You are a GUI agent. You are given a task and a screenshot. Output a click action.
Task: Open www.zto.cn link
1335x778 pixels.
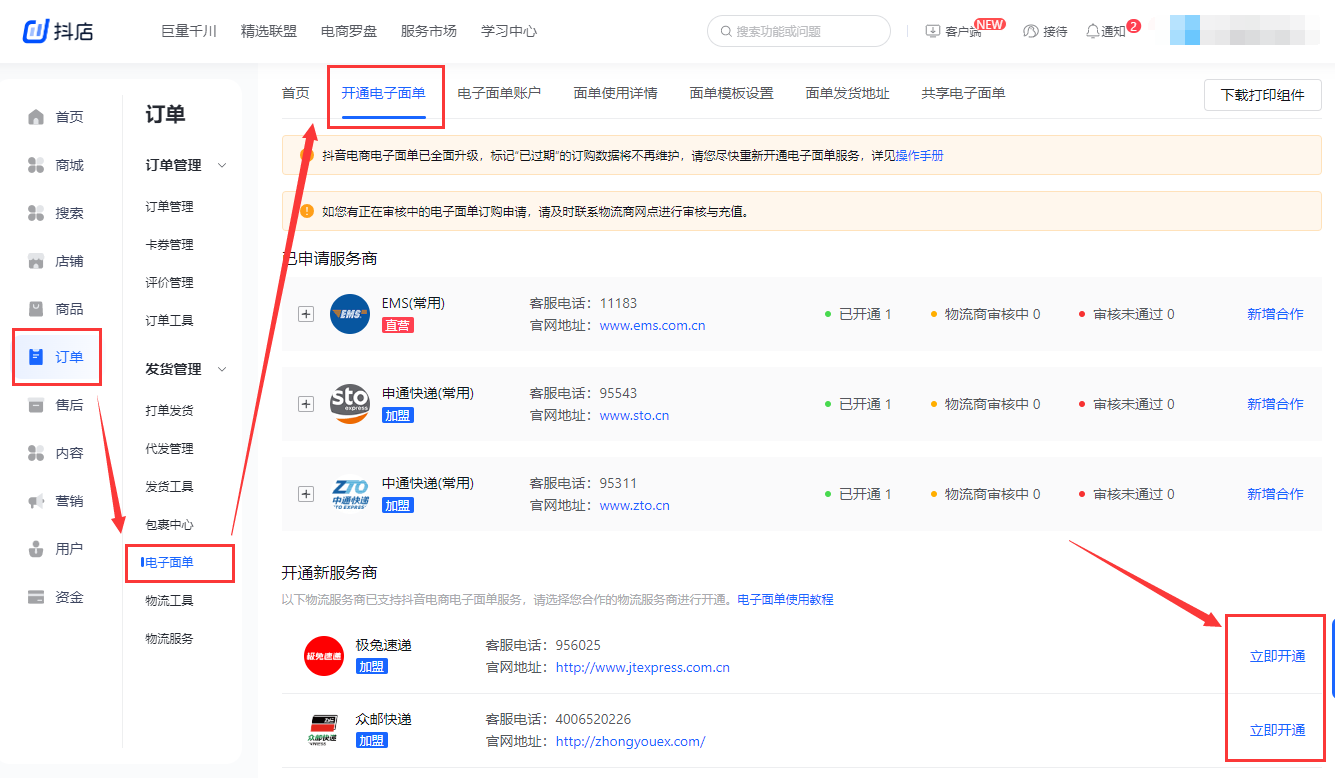[635, 505]
